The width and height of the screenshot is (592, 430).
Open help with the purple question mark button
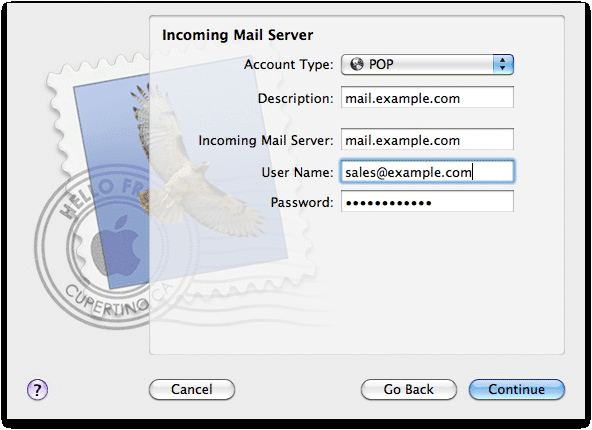click(37, 389)
